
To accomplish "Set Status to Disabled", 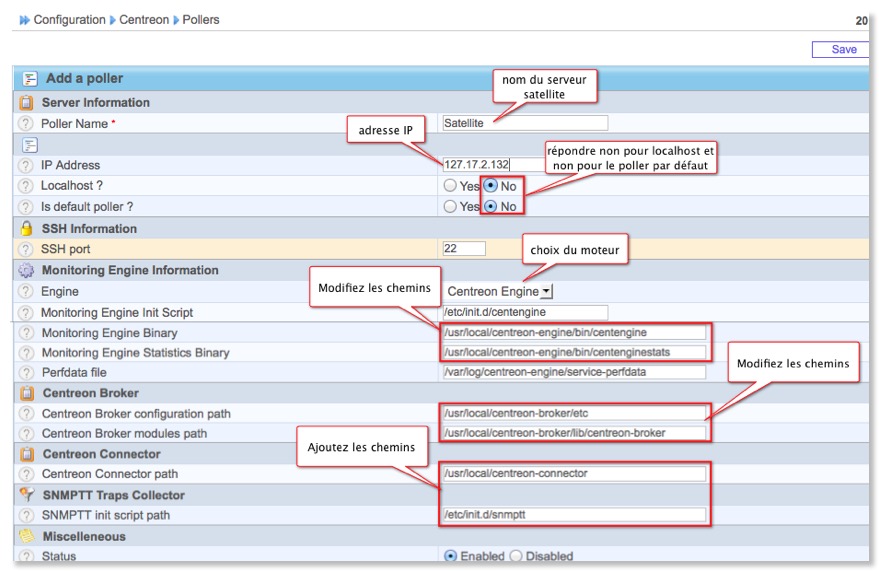I will [516, 556].
